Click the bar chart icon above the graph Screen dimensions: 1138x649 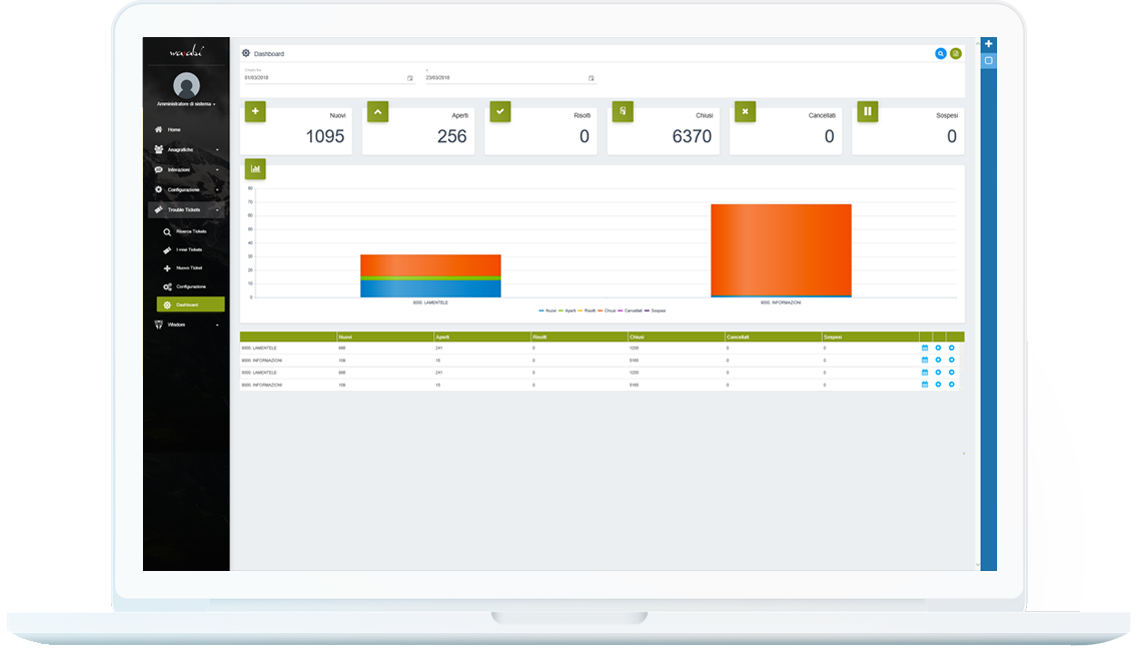255,169
